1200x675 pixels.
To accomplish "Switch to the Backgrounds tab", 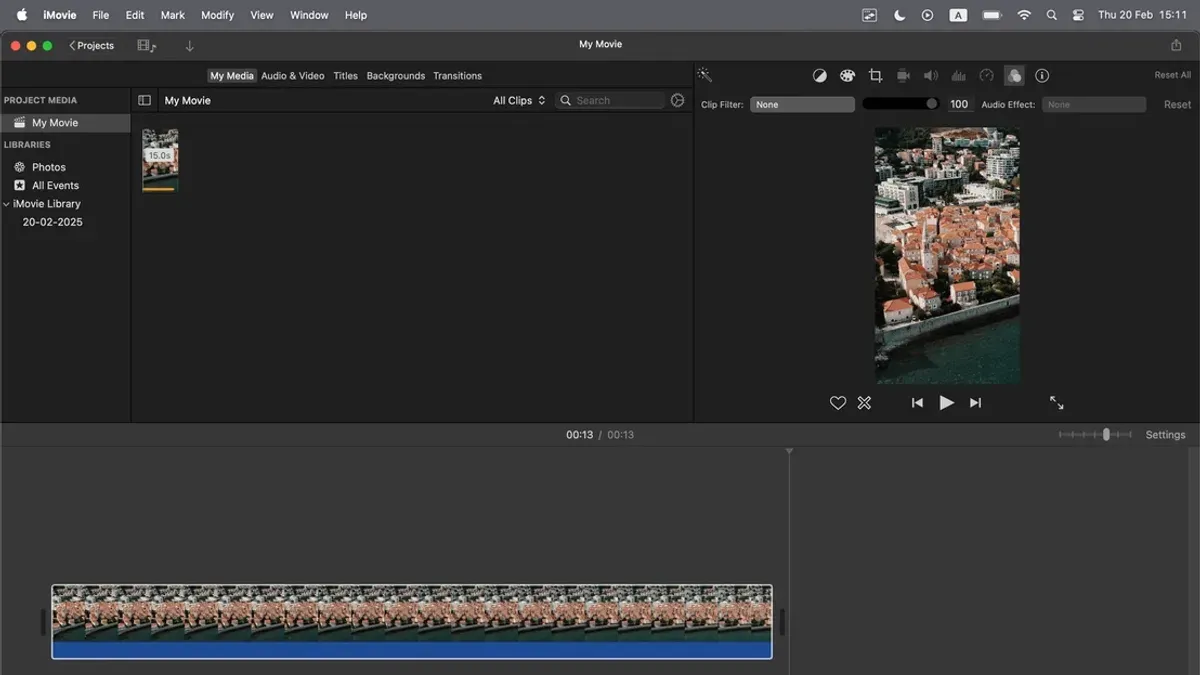I will [x=396, y=76].
